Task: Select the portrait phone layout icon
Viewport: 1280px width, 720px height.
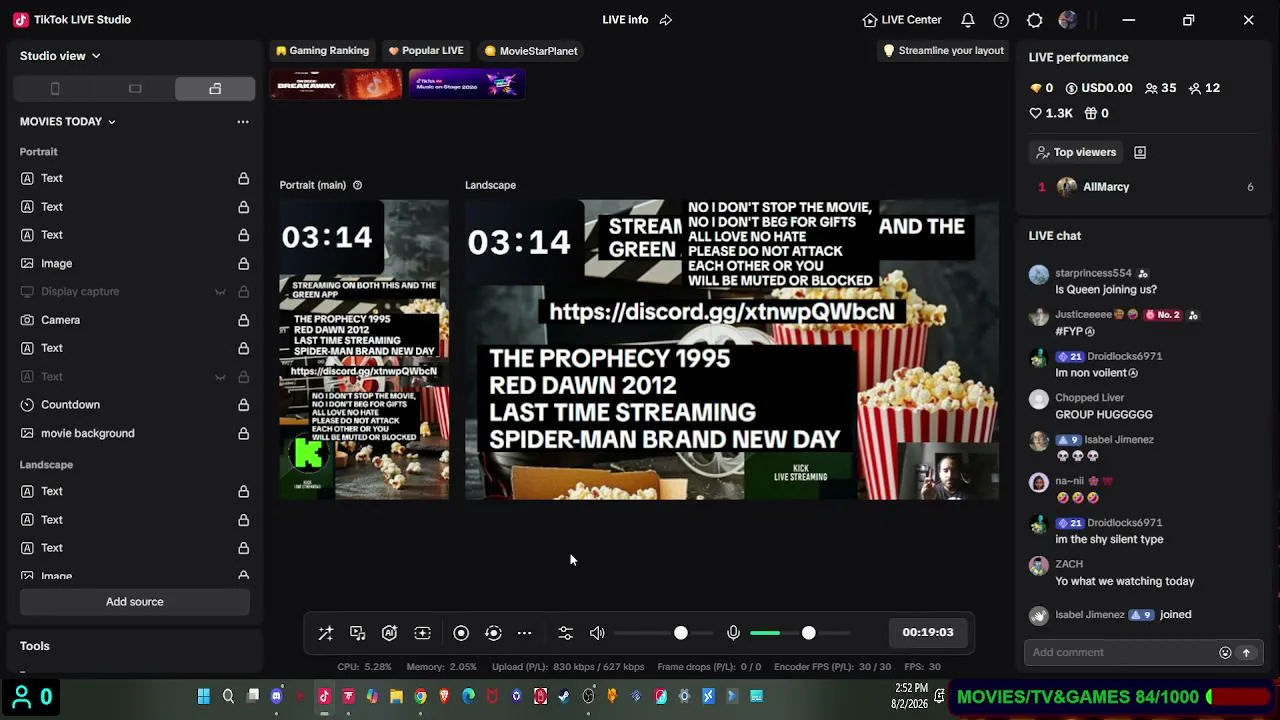Action: click(x=55, y=89)
